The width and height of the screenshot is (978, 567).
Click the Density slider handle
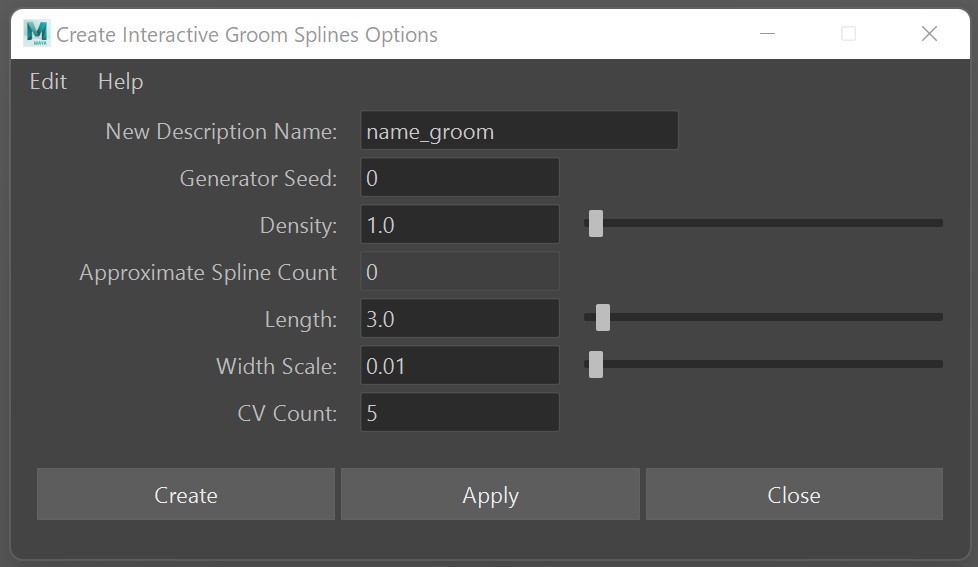tap(596, 223)
